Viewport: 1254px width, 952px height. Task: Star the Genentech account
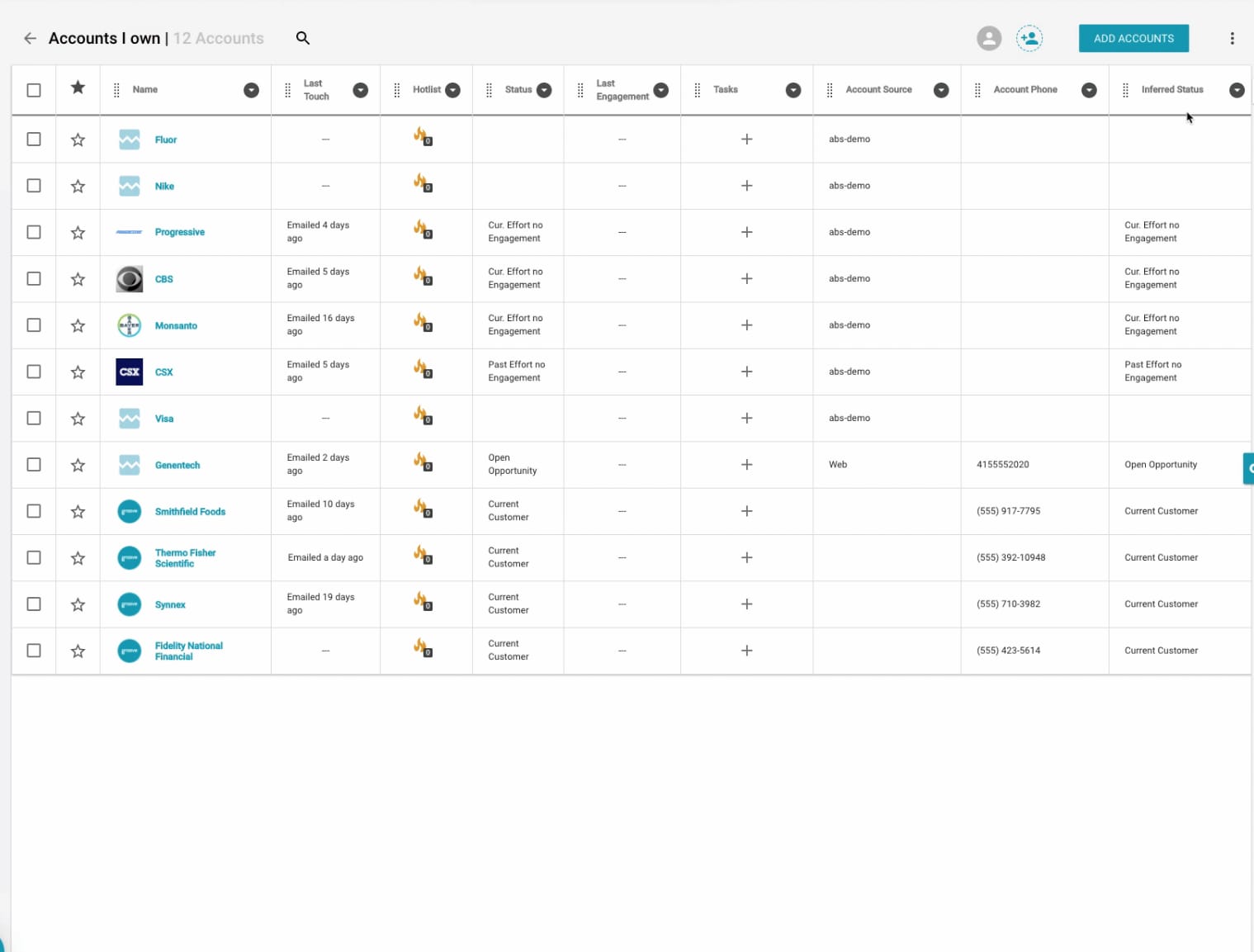[78, 465]
